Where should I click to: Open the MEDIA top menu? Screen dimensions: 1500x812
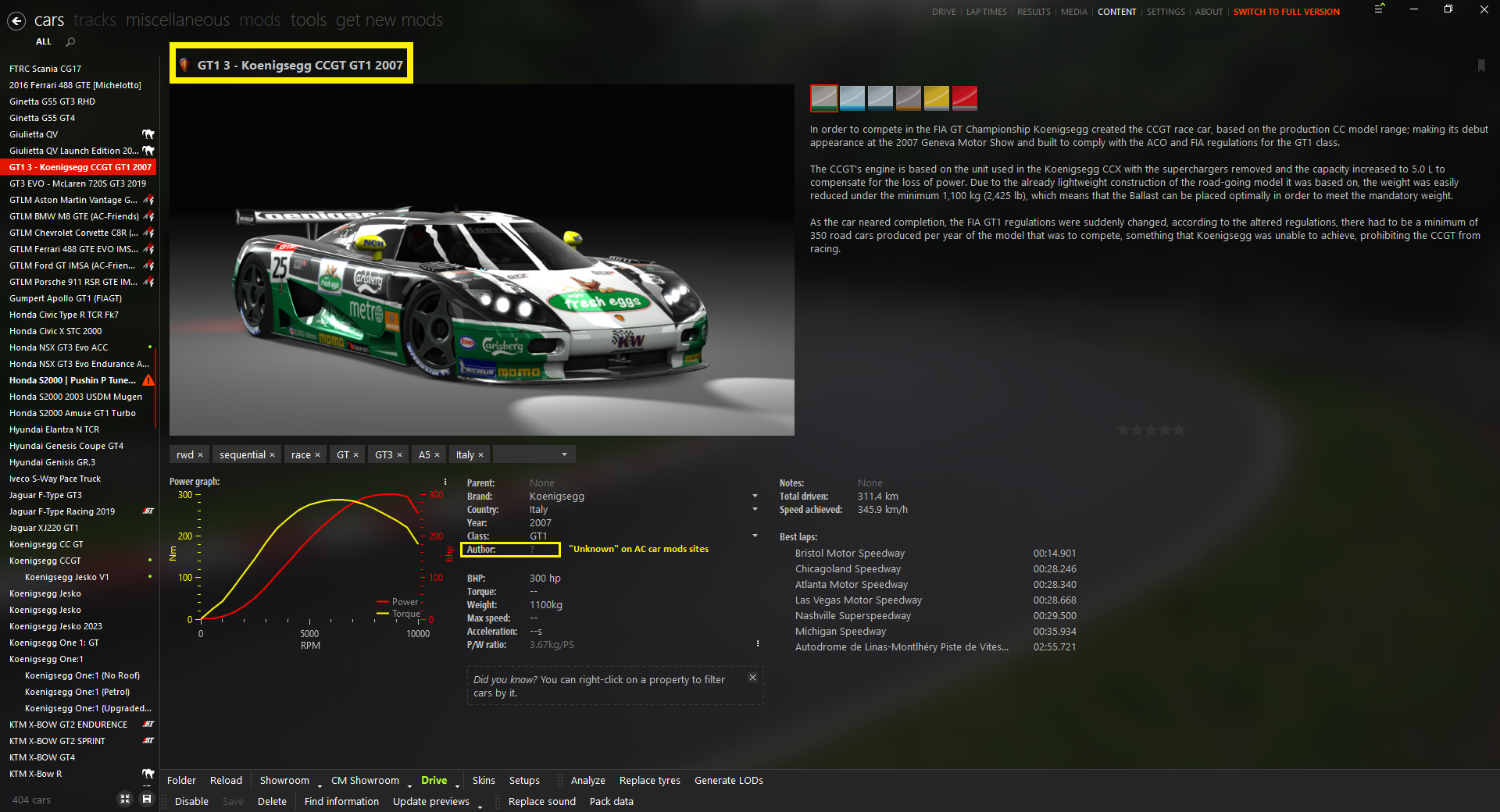(x=1074, y=12)
